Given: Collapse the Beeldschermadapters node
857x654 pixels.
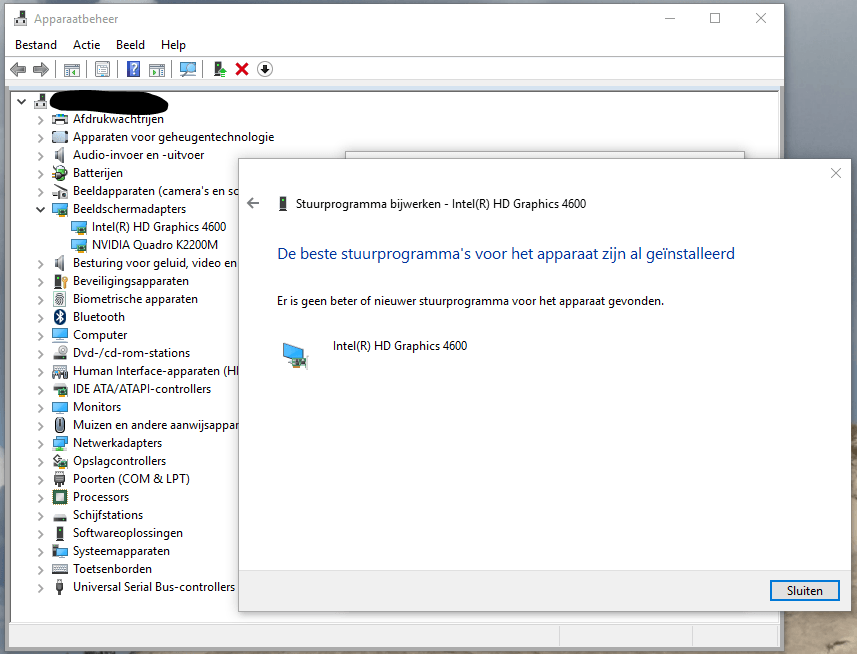Looking at the screenshot, I should click(40, 209).
